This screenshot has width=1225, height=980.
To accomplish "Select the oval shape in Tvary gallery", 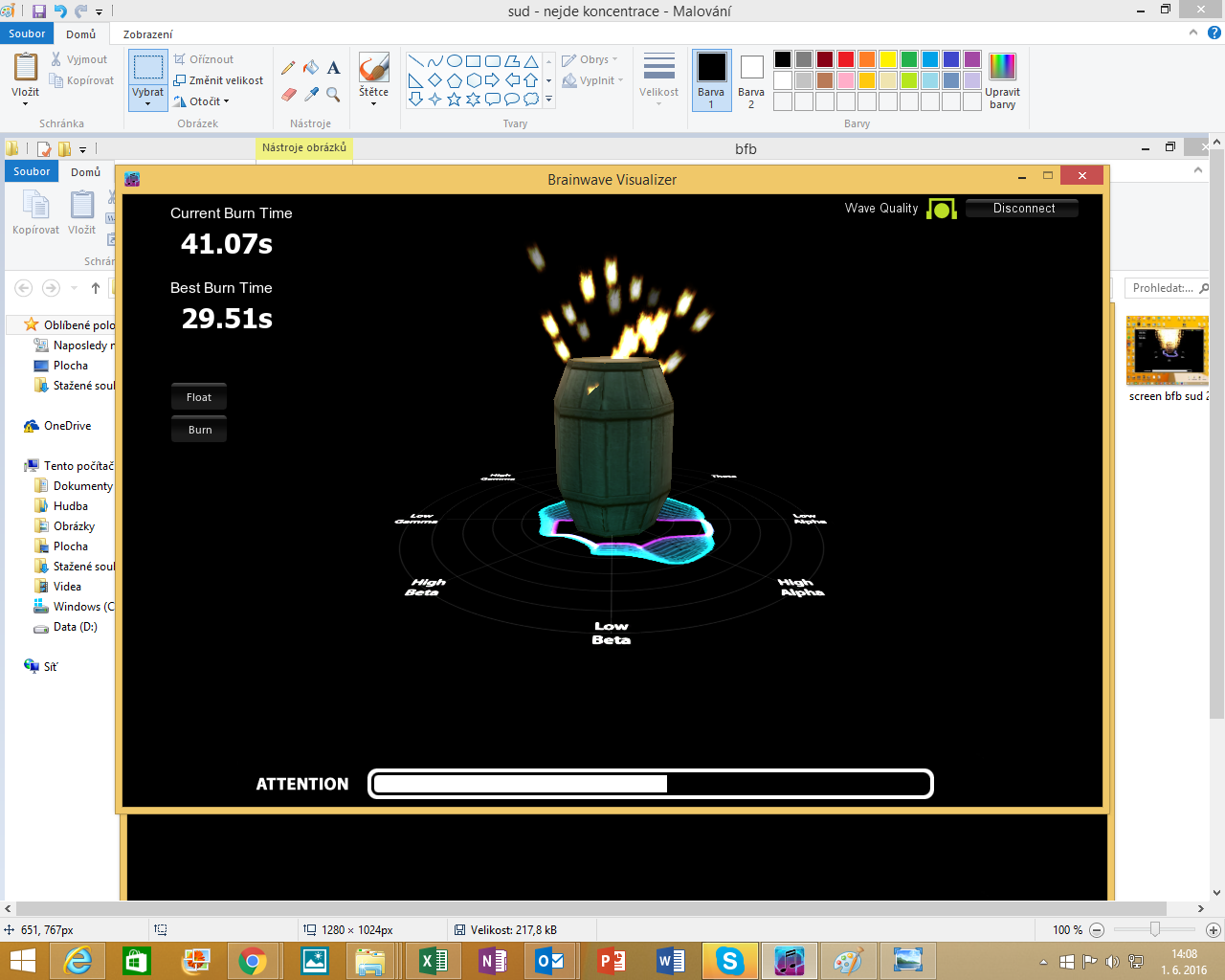I will (455, 61).
